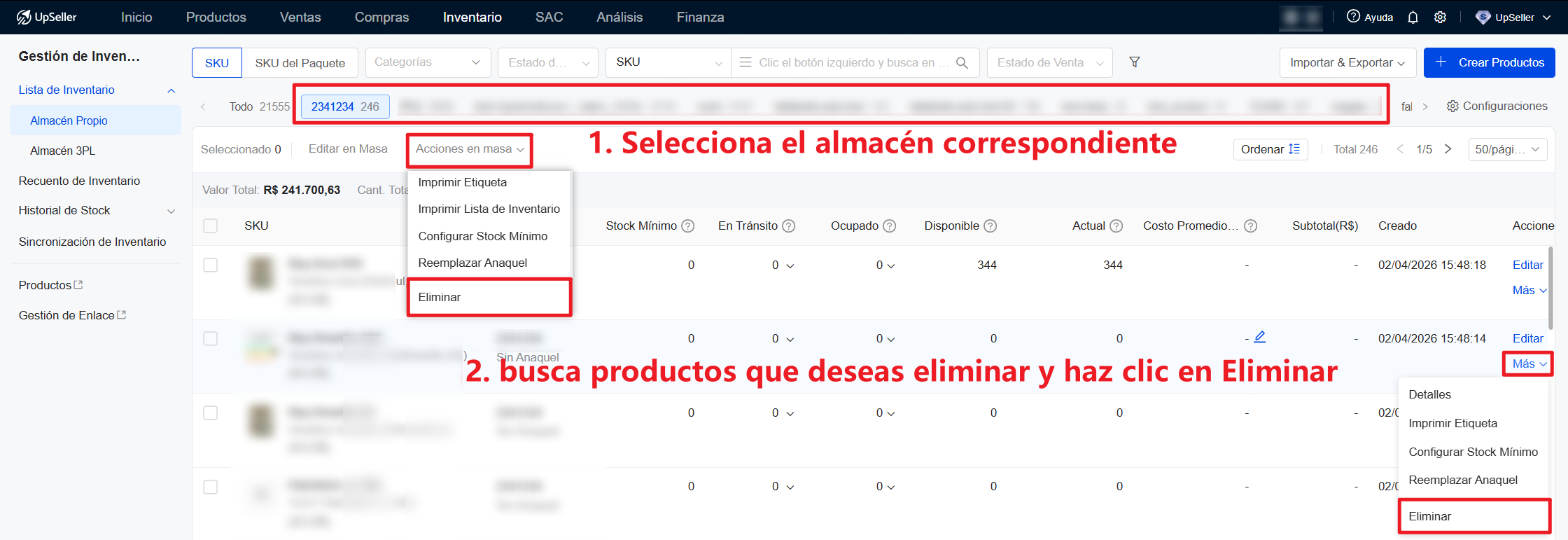Viewport: 1568px width, 540px height.
Task: Open the Inicio menu
Action: coord(136,18)
